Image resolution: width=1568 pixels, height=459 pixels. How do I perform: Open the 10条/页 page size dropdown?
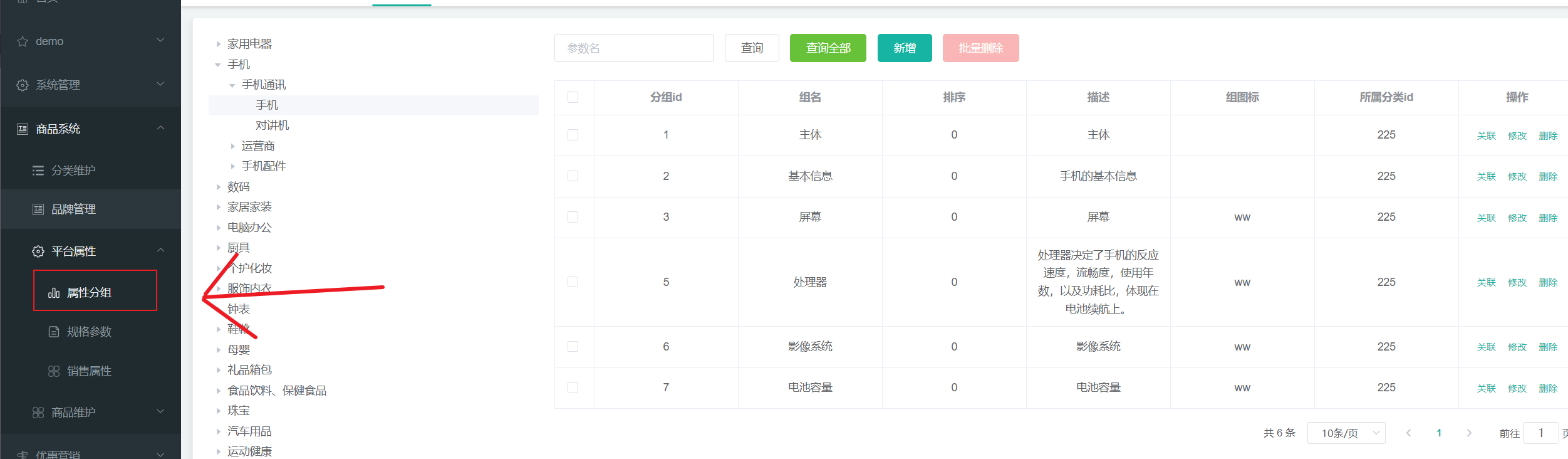[x=1346, y=433]
